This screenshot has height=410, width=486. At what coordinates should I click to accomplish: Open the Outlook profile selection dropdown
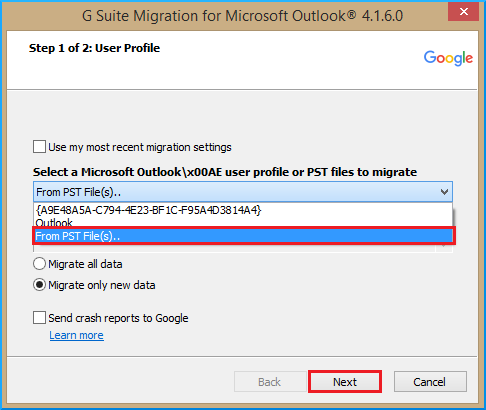click(243, 192)
